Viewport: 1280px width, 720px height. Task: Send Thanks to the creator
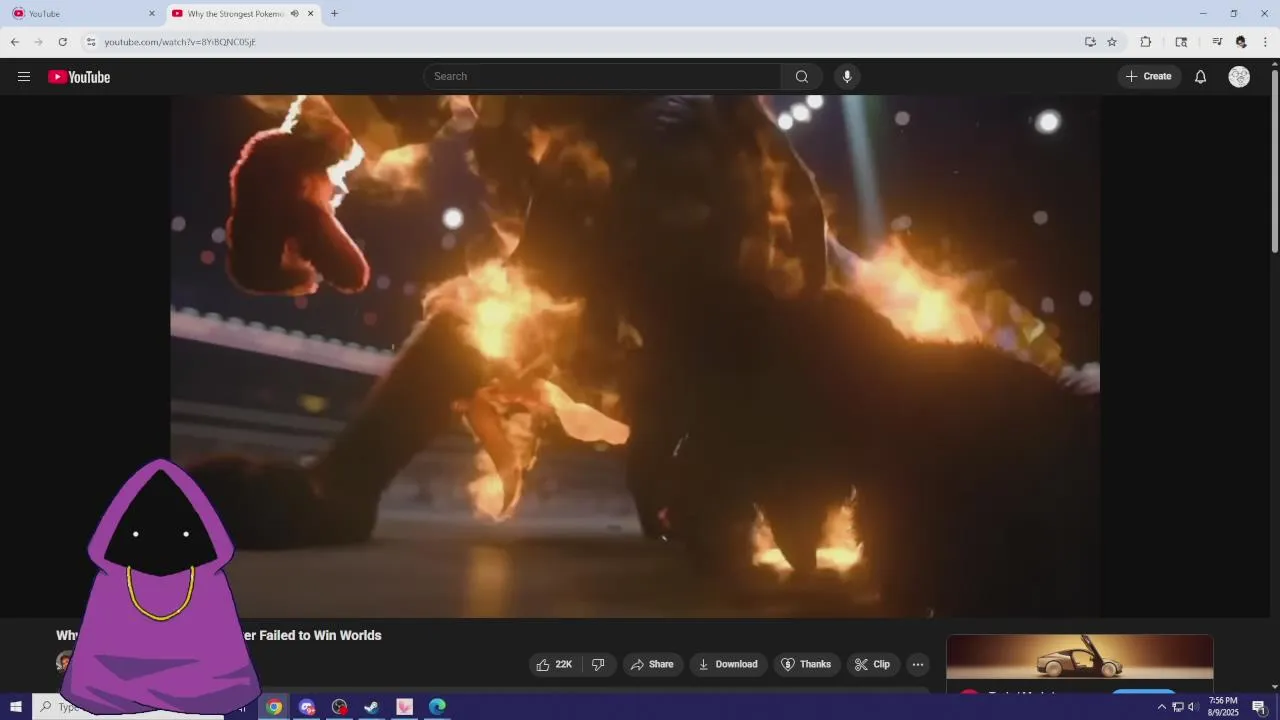coord(806,664)
